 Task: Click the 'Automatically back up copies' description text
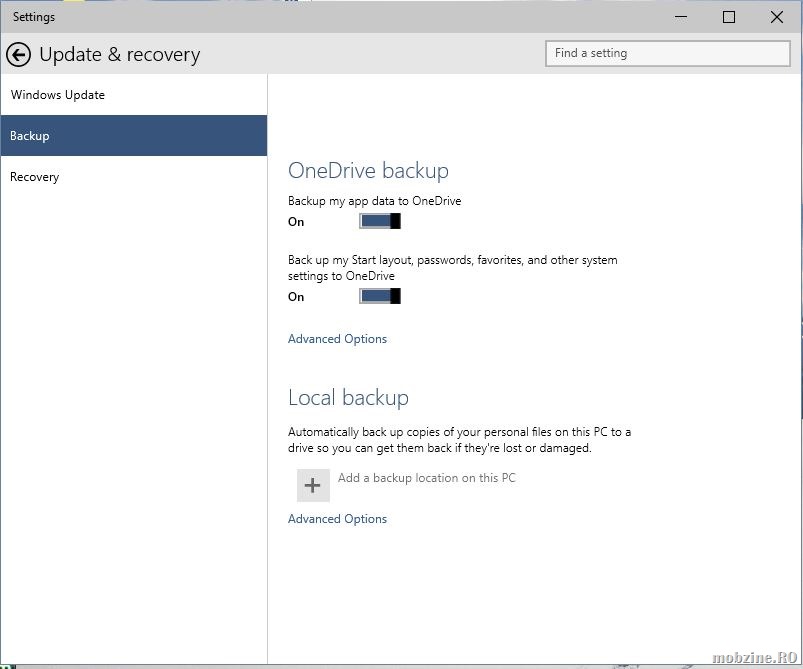(459, 440)
